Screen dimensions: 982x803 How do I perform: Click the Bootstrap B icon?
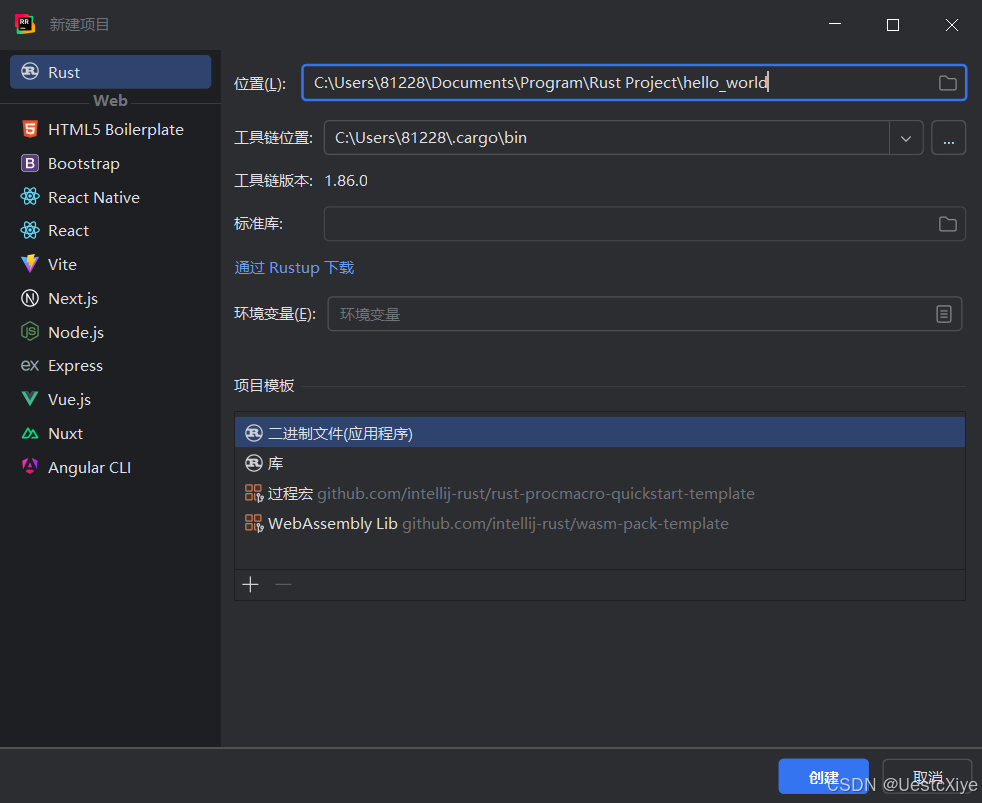tap(30, 163)
